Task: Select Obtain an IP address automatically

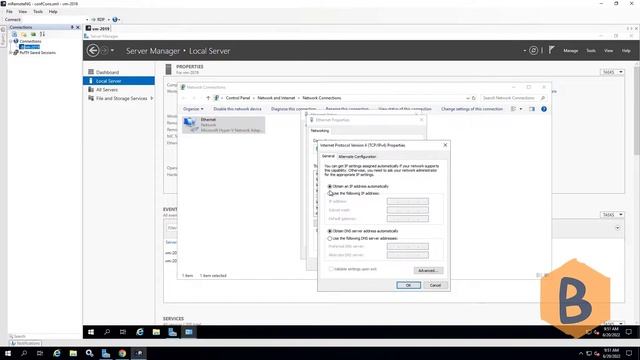Action: [x=330, y=186]
